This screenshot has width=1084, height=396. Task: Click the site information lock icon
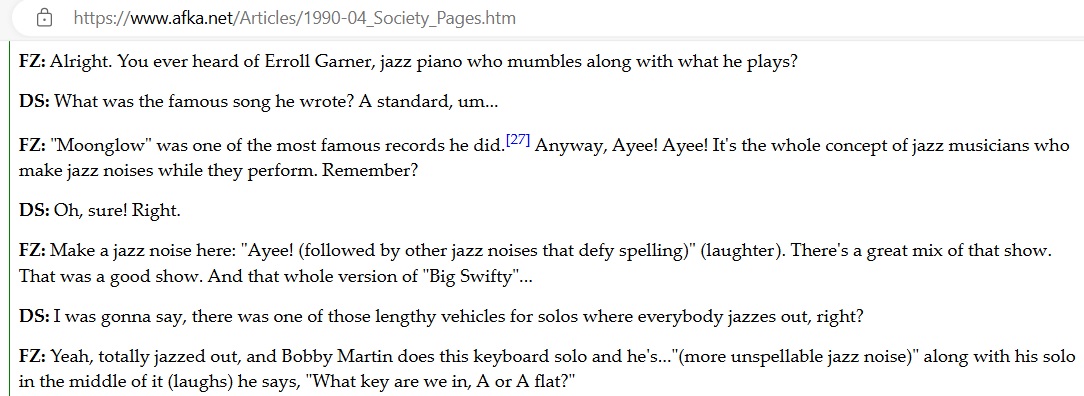pyautogui.click(x=44, y=18)
